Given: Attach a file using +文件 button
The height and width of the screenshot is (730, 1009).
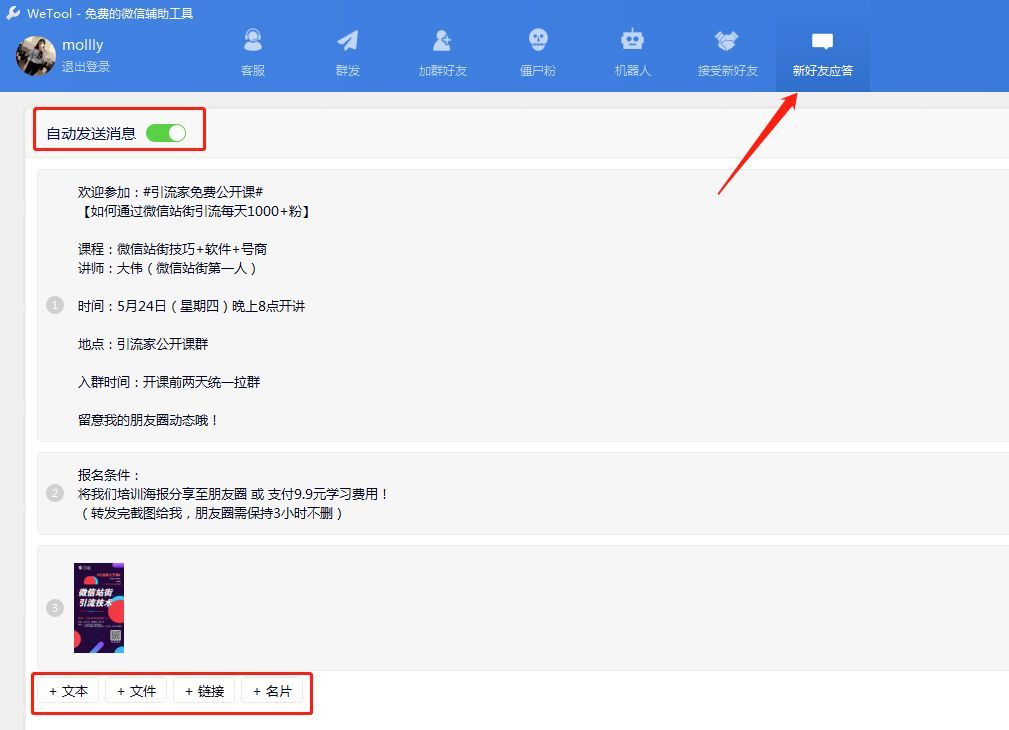Looking at the screenshot, I should pyautogui.click(x=135, y=691).
